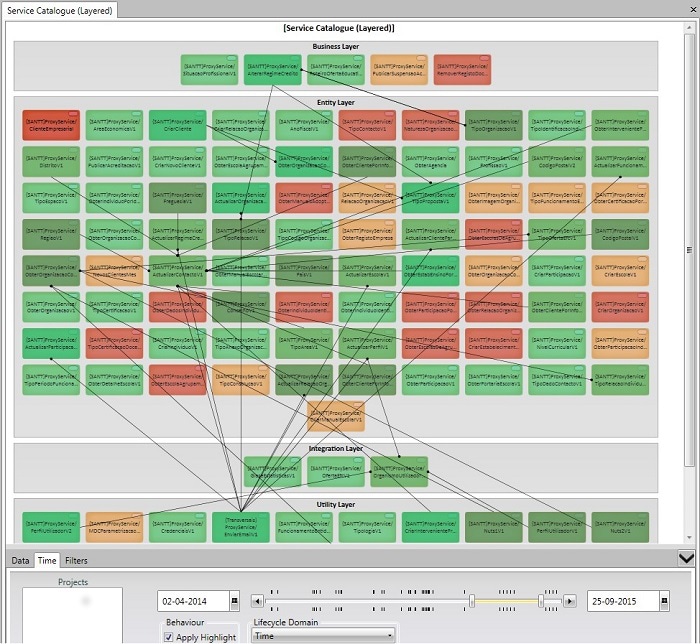Click the end date field 25-09-2015
Viewport: 700px width, 644px height.
(x=623, y=601)
